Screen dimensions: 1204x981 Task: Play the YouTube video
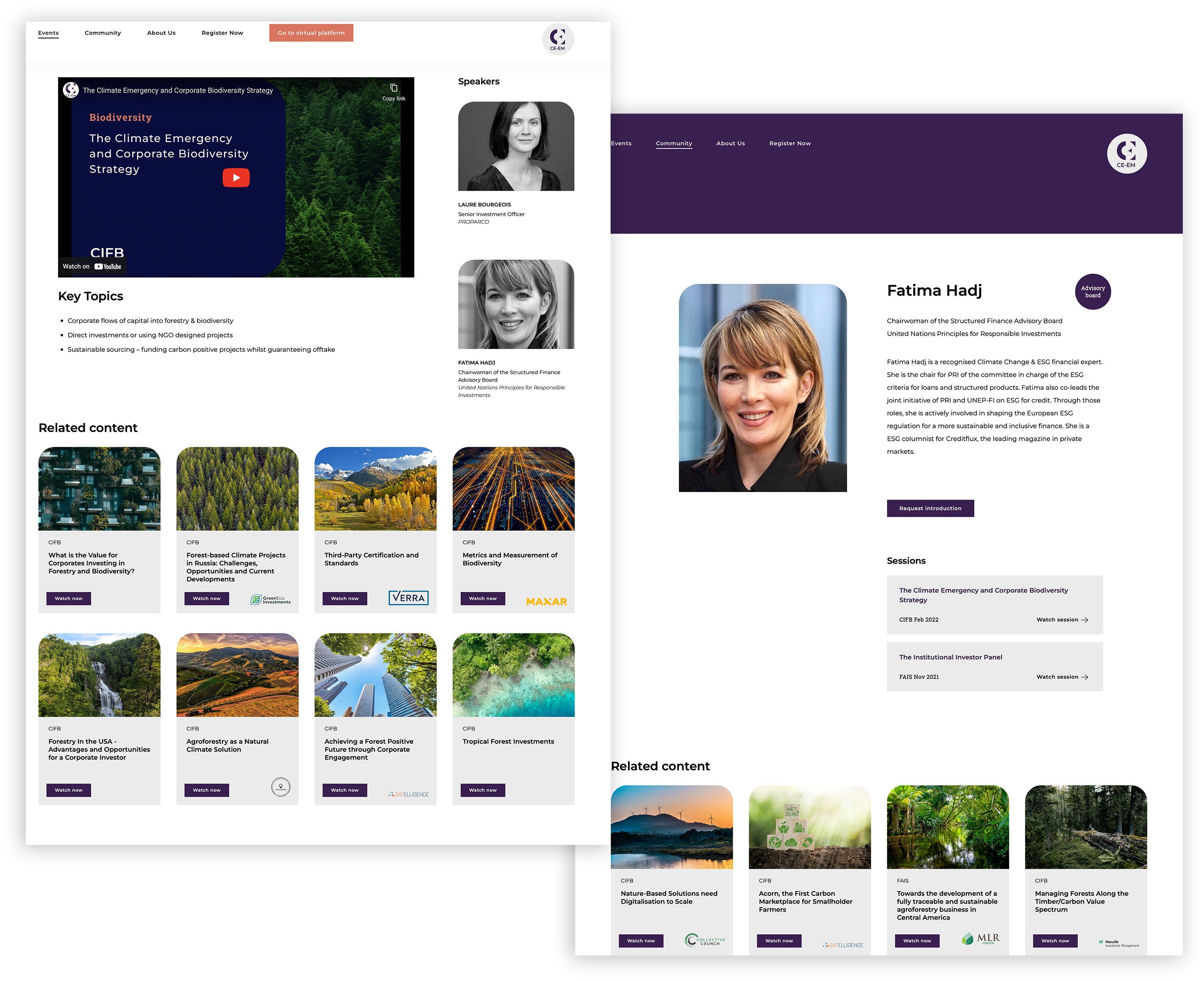click(x=236, y=178)
